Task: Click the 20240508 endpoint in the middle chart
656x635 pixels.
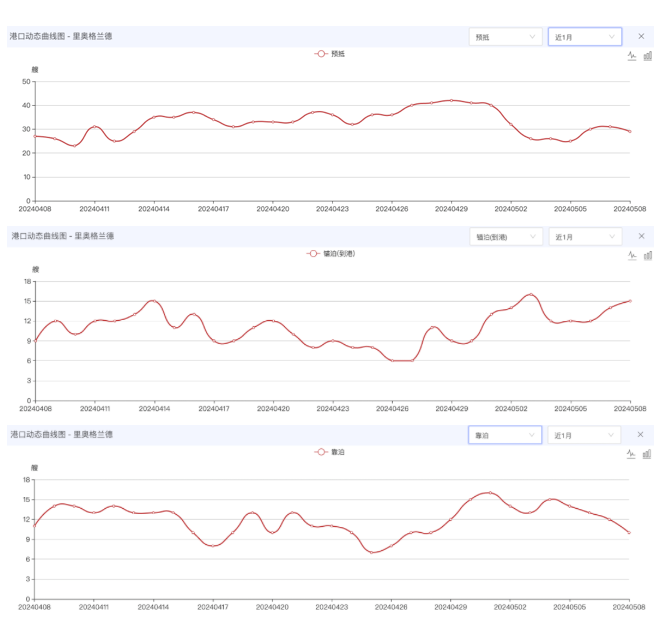Action: coord(630,301)
